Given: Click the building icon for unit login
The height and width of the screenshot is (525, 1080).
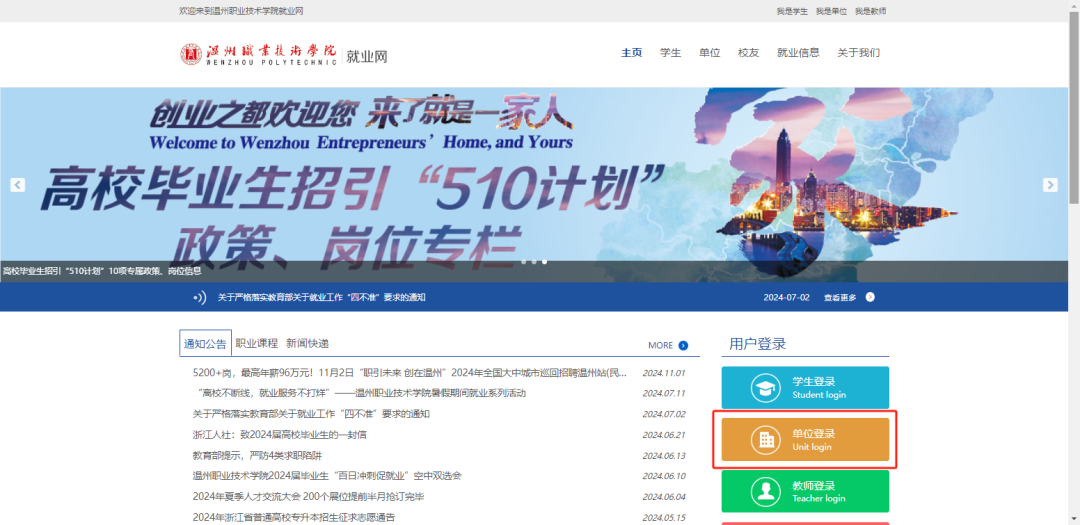Looking at the screenshot, I should click(767, 440).
